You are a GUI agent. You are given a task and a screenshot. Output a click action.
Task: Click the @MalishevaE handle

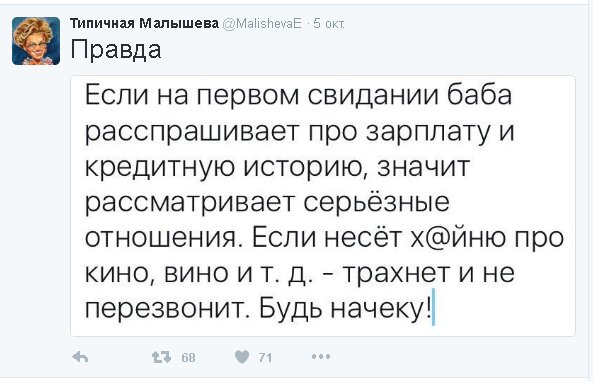262,24
